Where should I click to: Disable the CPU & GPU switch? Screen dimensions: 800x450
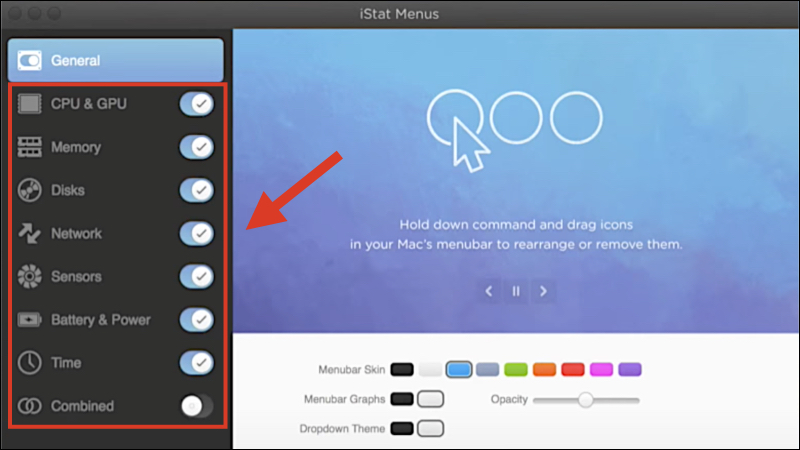(196, 104)
